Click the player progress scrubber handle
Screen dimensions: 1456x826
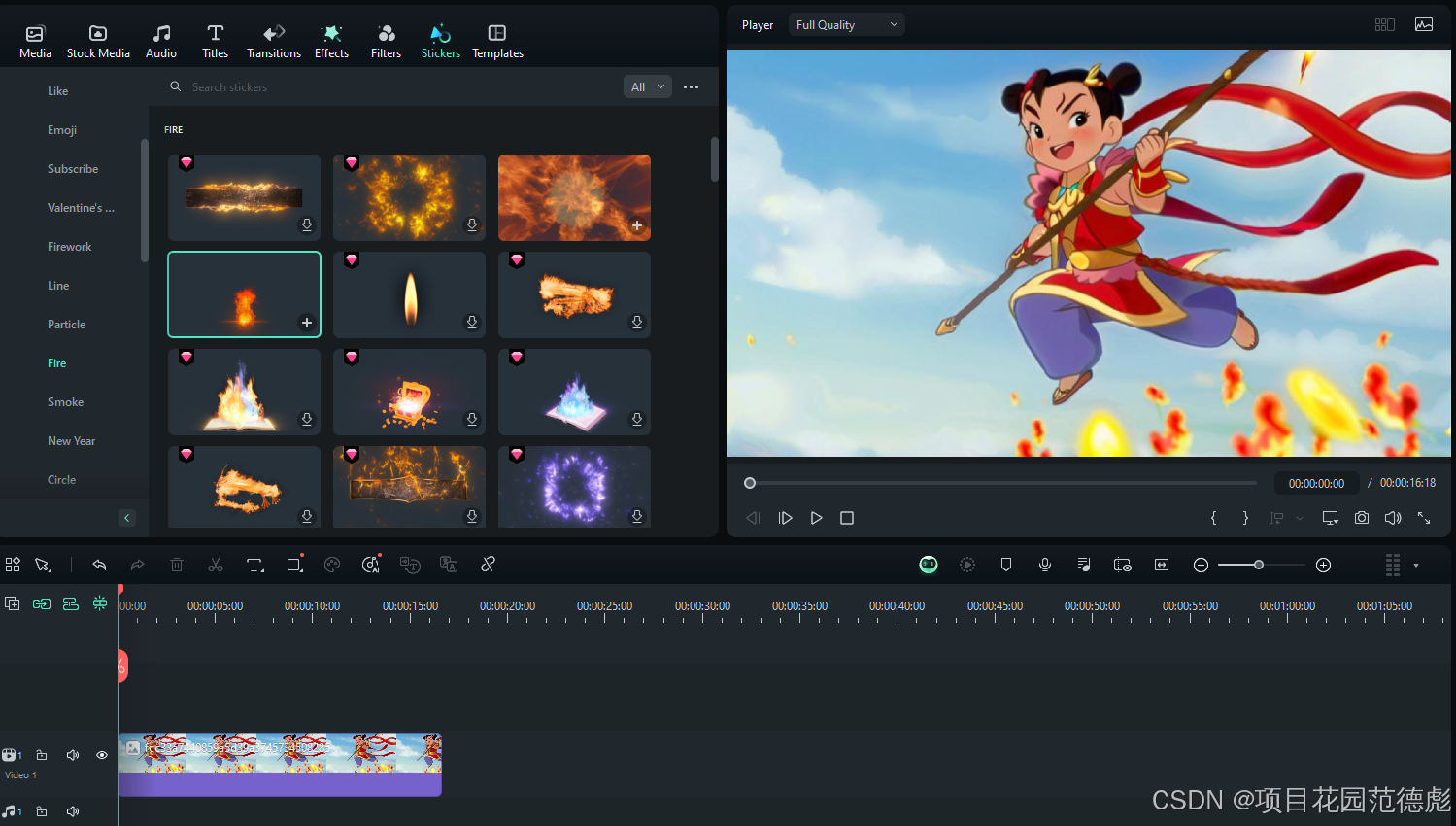click(750, 483)
